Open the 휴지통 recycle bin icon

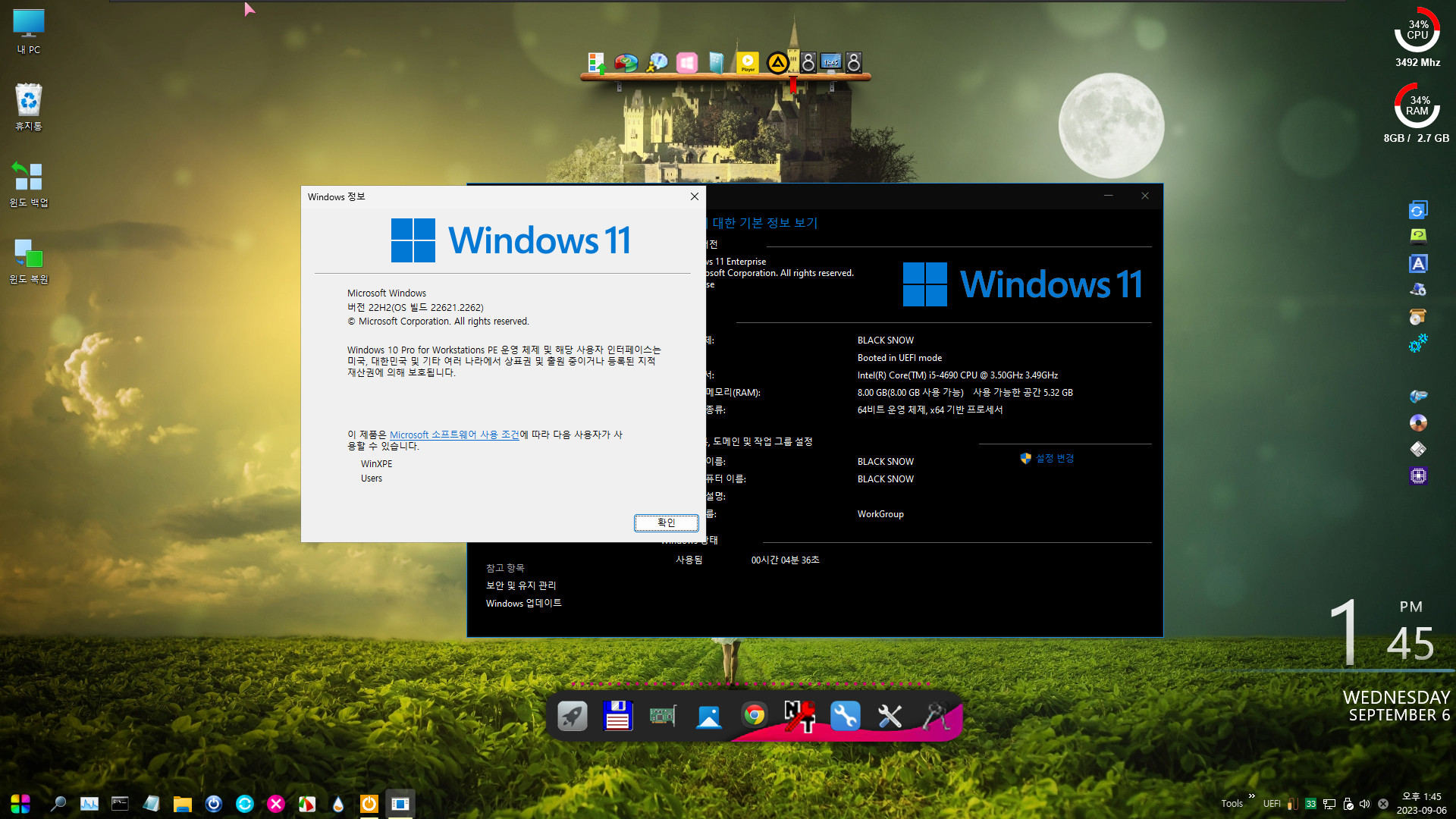(29, 107)
